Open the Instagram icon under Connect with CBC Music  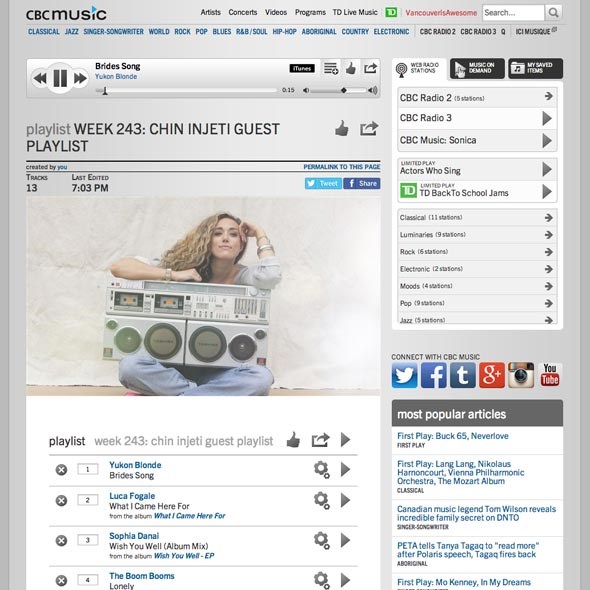coord(521,375)
